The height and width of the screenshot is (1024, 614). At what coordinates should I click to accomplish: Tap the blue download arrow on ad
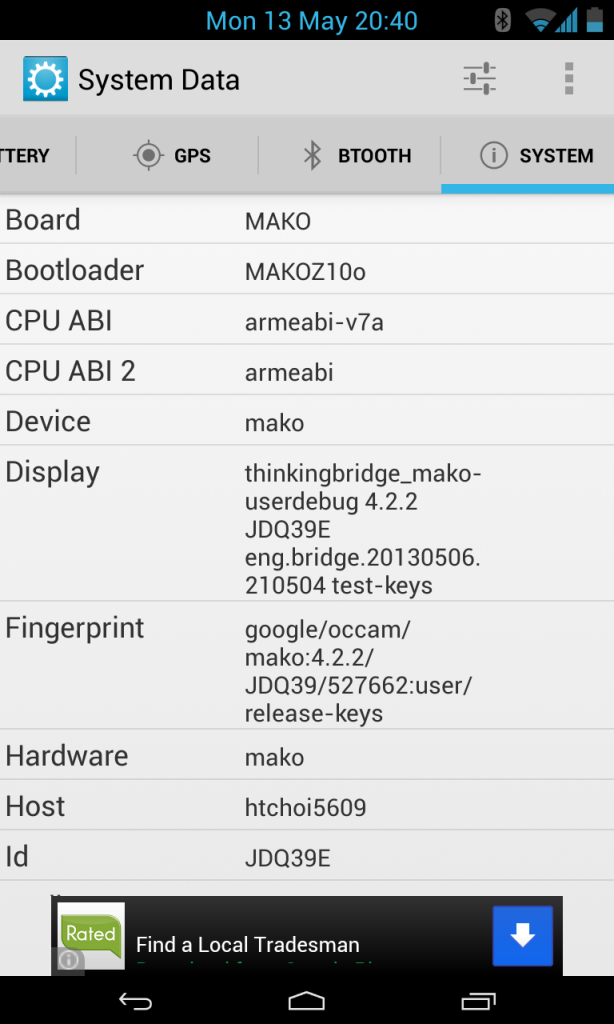tap(522, 936)
